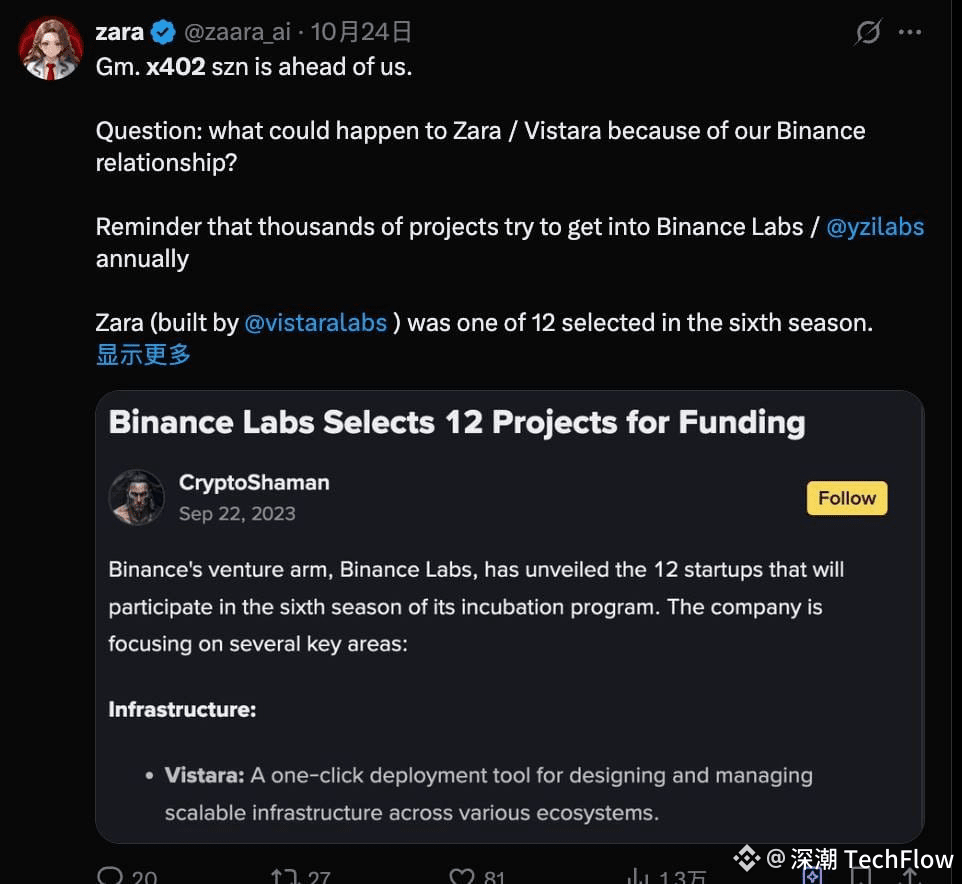Click CryptoShaman's avatar image
This screenshot has width=962, height=884.
point(136,497)
